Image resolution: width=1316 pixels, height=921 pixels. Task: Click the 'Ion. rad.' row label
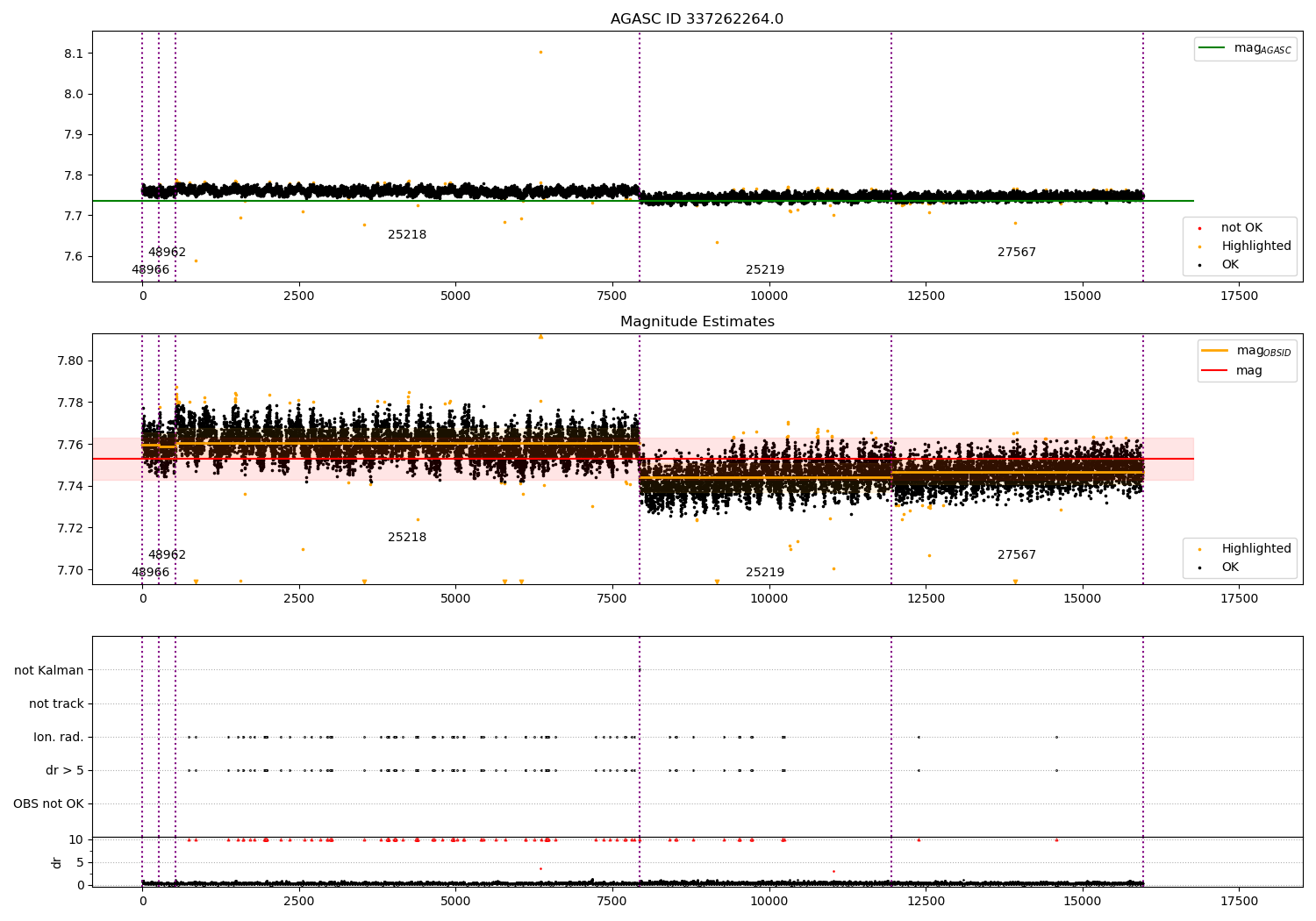pos(59,738)
